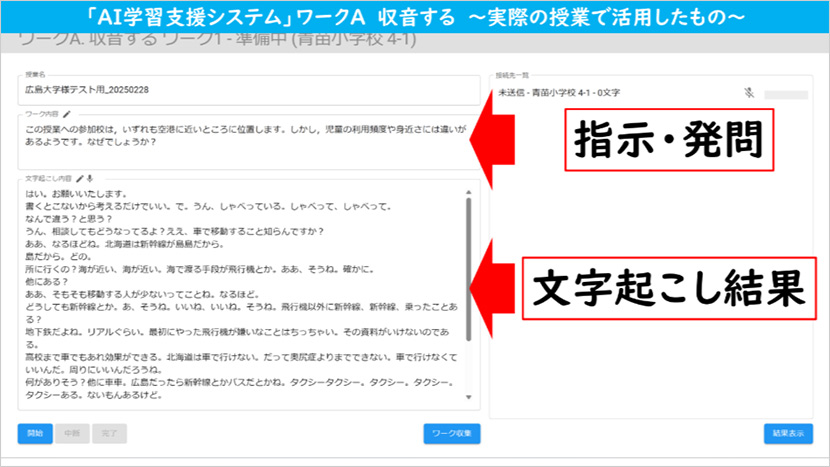Screen dimensions: 830x467
Task: Click the ワーク収集 button
Action: [x=452, y=433]
